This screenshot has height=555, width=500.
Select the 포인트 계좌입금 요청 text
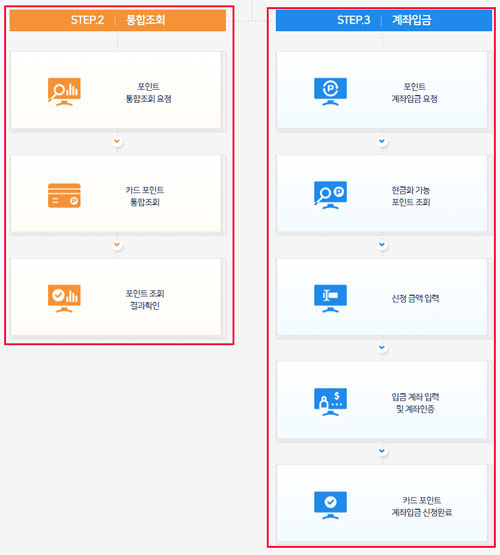point(414,93)
